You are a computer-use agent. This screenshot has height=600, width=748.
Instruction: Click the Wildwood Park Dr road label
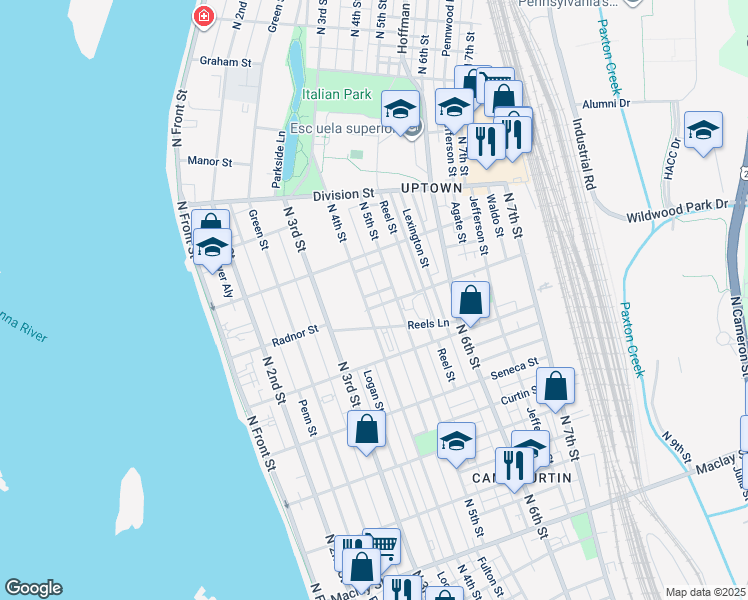677,211
